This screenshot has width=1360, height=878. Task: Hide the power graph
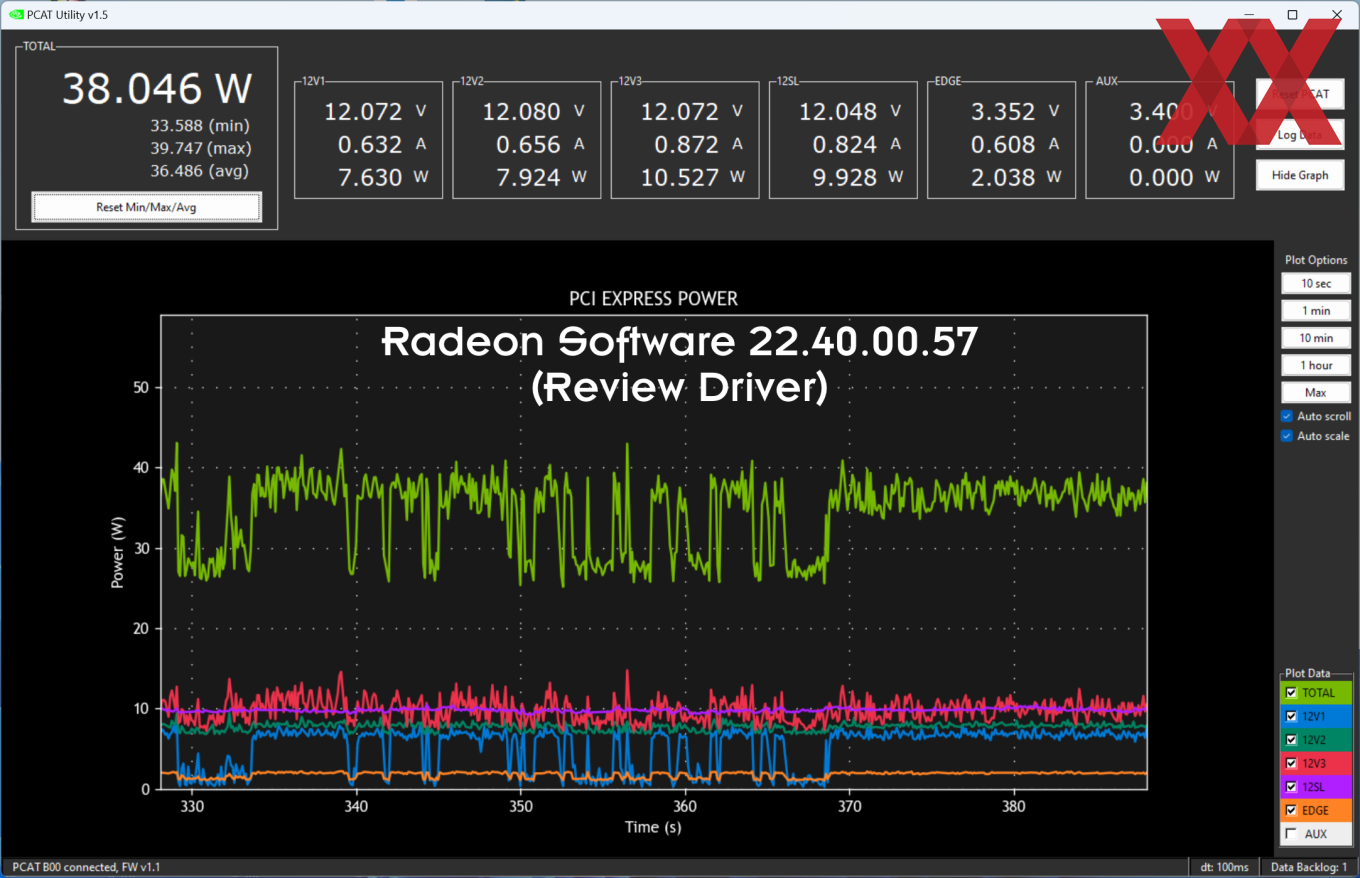pos(1300,175)
